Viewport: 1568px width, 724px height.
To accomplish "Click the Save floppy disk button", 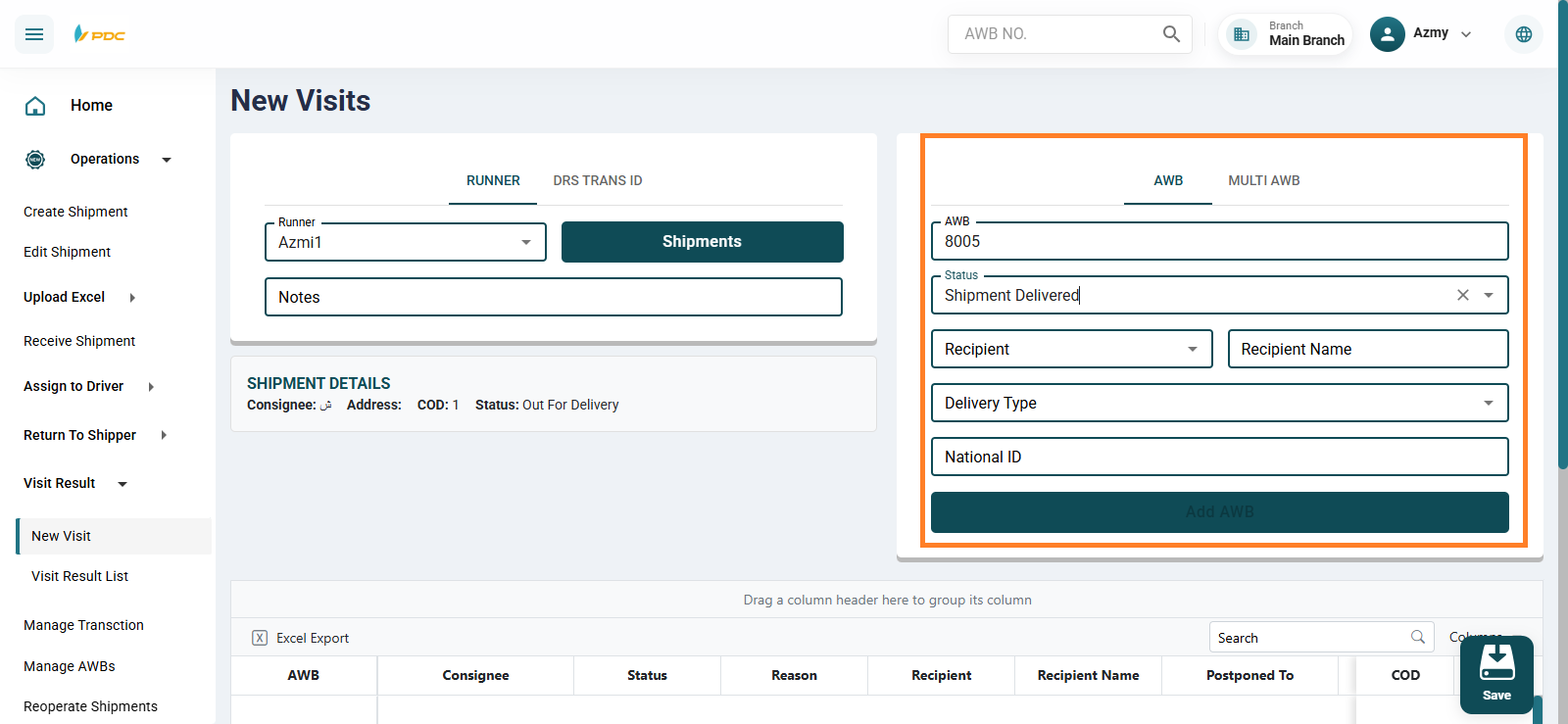I will pyautogui.click(x=1496, y=673).
